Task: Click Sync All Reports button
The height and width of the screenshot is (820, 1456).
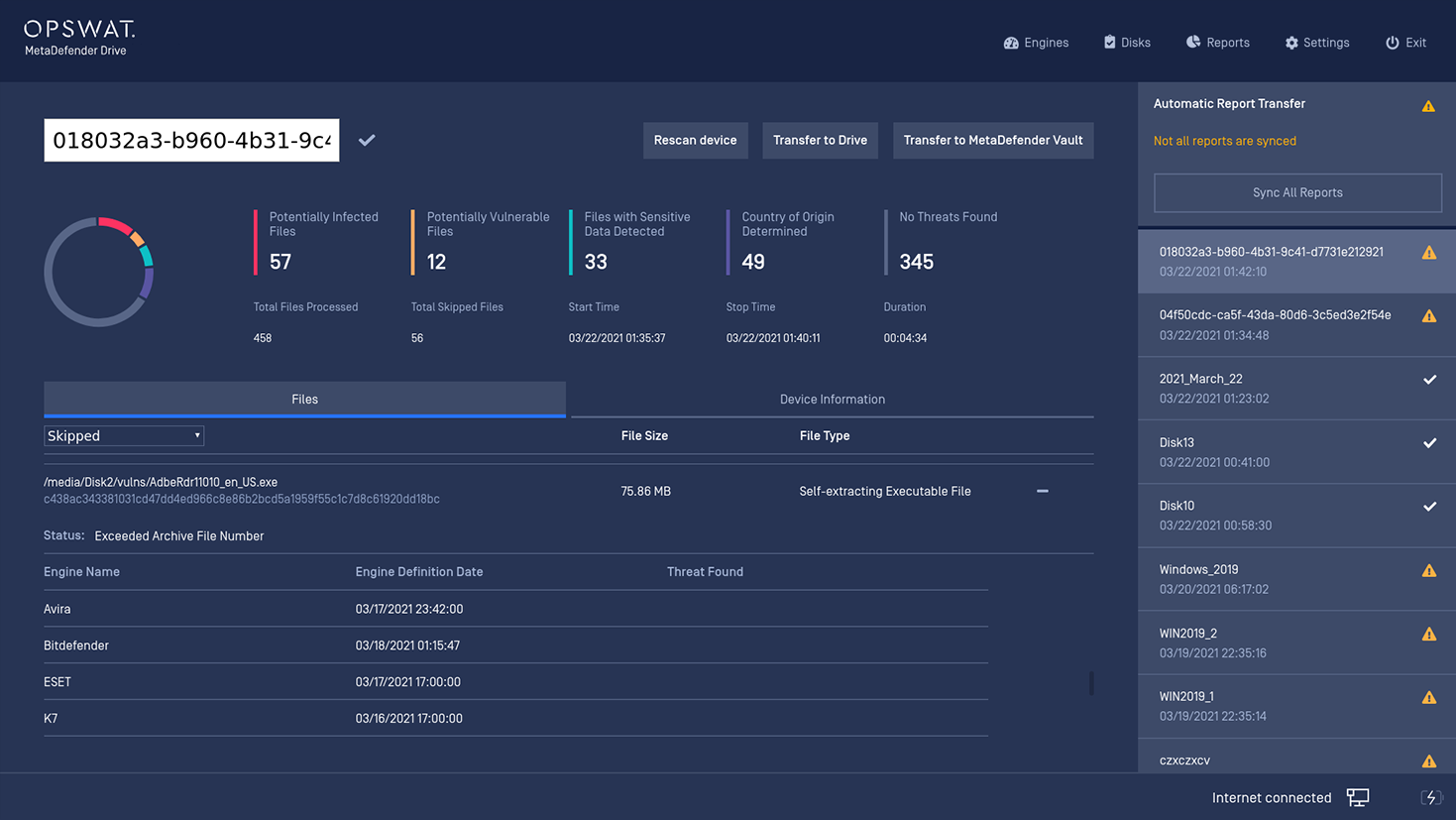Action: (1297, 192)
